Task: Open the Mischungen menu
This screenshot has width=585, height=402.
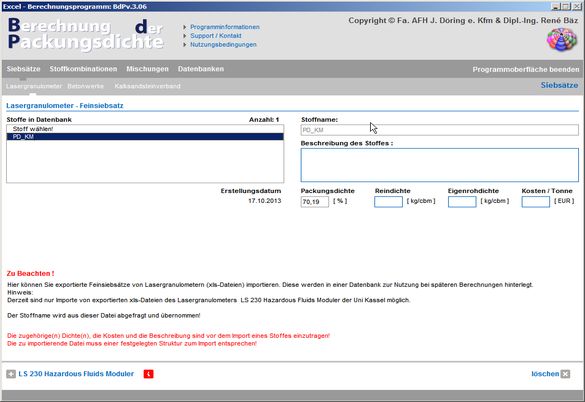Action: point(147,69)
